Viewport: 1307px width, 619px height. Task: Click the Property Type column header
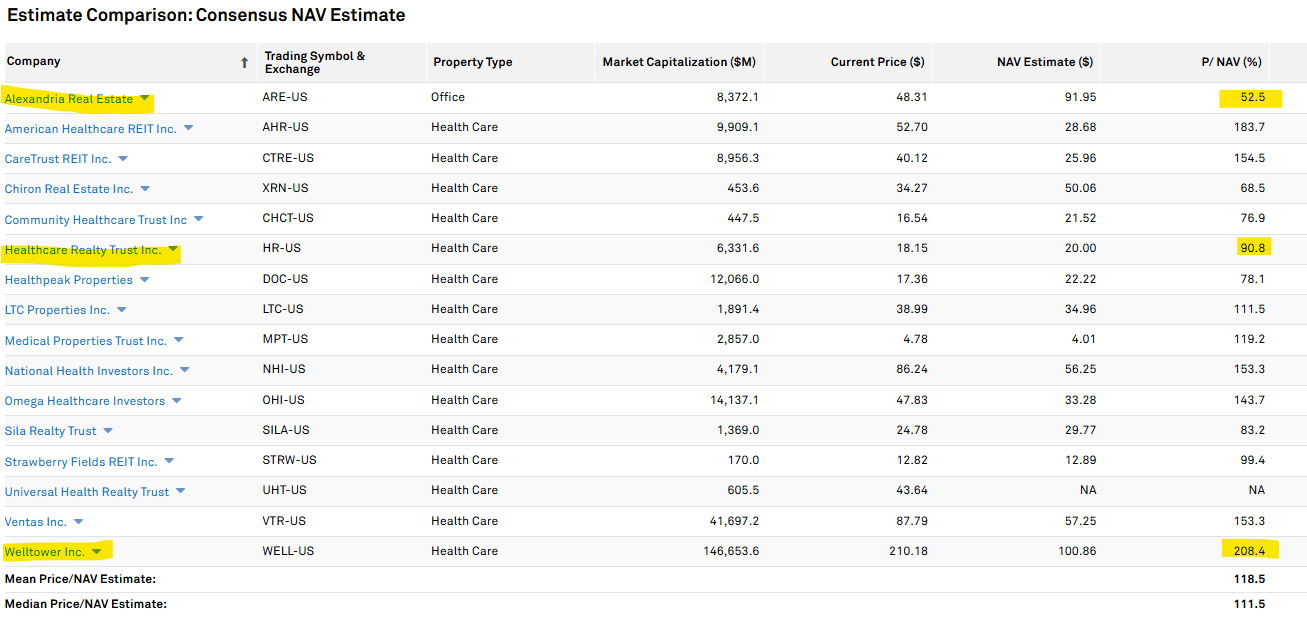(472, 62)
